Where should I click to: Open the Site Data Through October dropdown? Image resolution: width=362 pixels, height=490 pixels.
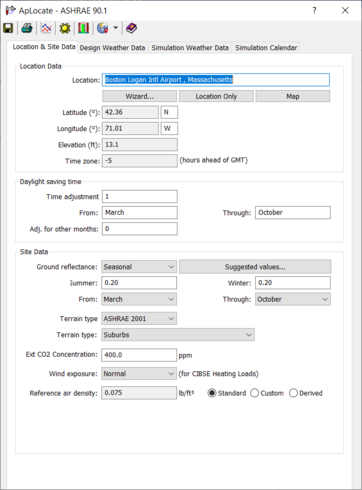pos(293,299)
